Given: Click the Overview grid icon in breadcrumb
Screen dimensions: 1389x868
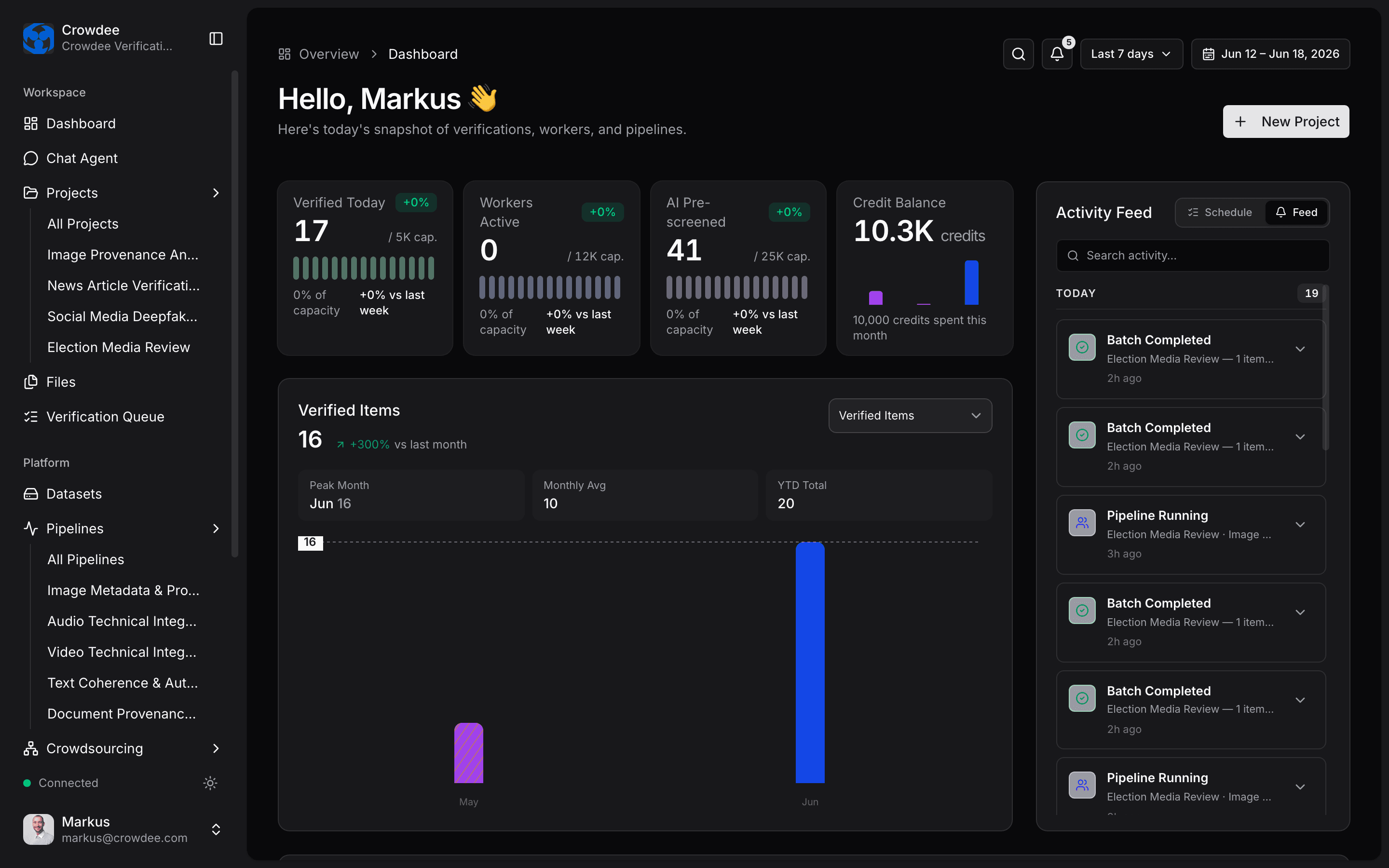Looking at the screenshot, I should pyautogui.click(x=285, y=54).
